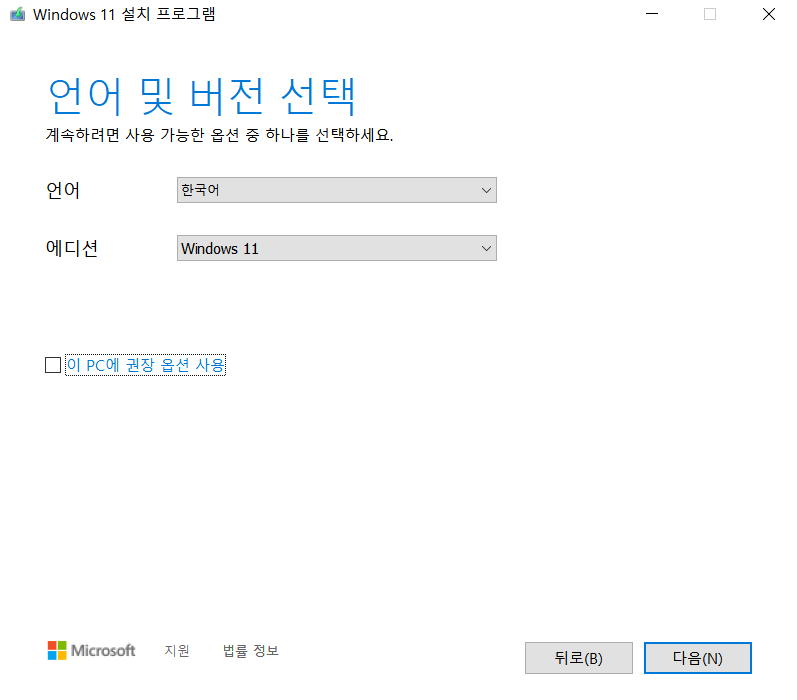
Task: Continue with the 다음(N) button
Action: click(697, 658)
